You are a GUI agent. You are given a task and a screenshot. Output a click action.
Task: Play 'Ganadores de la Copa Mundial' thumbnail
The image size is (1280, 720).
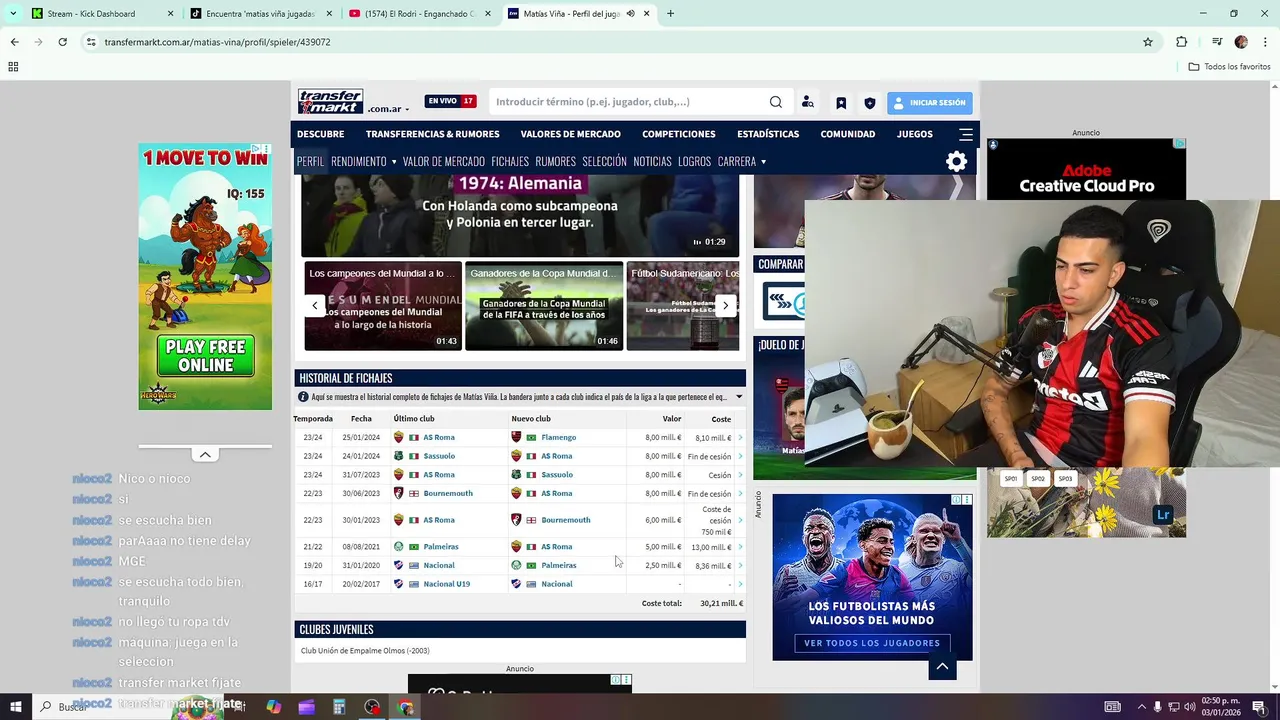544,306
